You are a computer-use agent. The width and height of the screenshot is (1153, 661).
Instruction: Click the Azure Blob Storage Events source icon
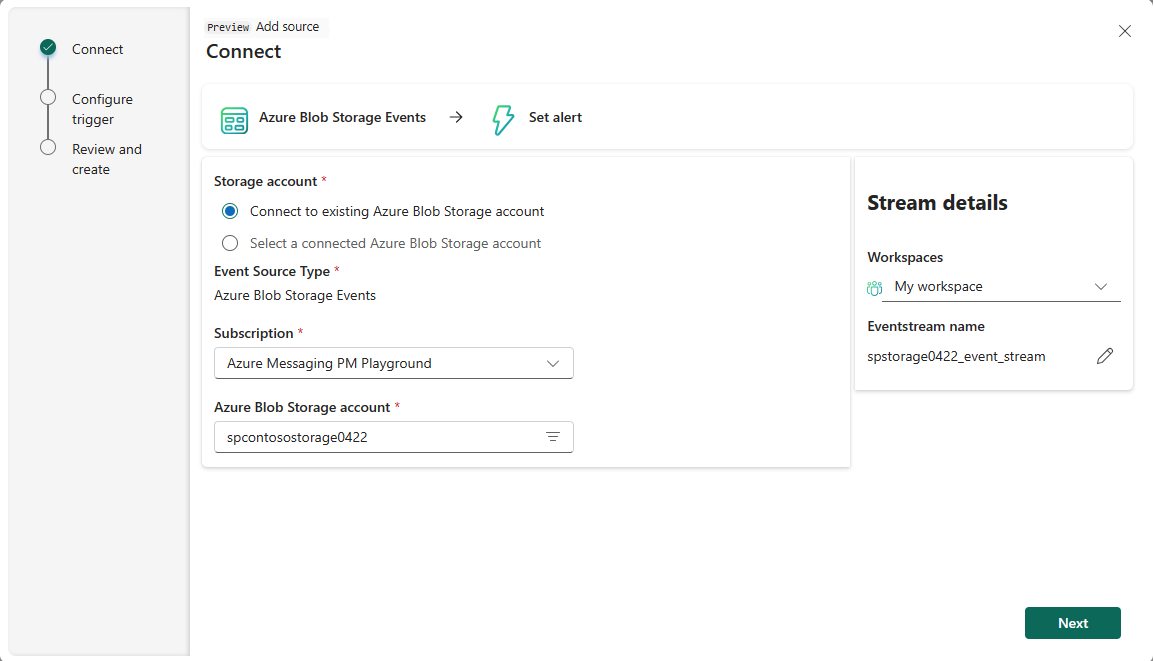(235, 120)
